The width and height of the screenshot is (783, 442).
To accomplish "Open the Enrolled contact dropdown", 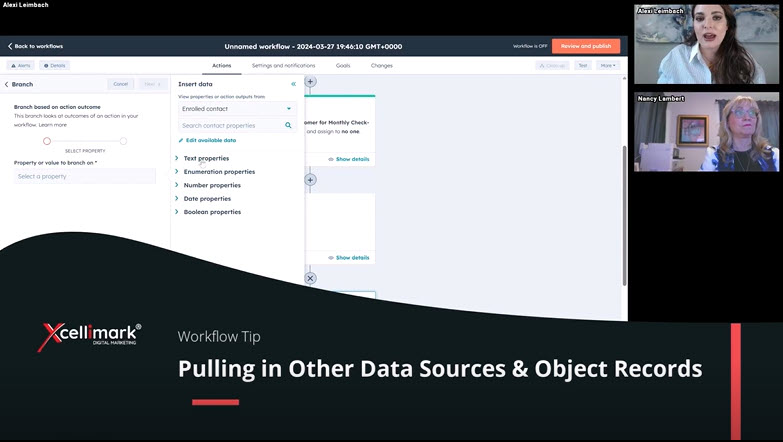I will [x=237, y=109].
